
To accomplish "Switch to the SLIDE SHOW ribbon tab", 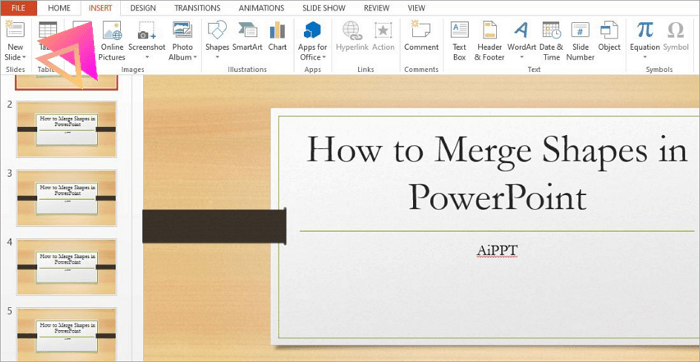I will (x=325, y=8).
